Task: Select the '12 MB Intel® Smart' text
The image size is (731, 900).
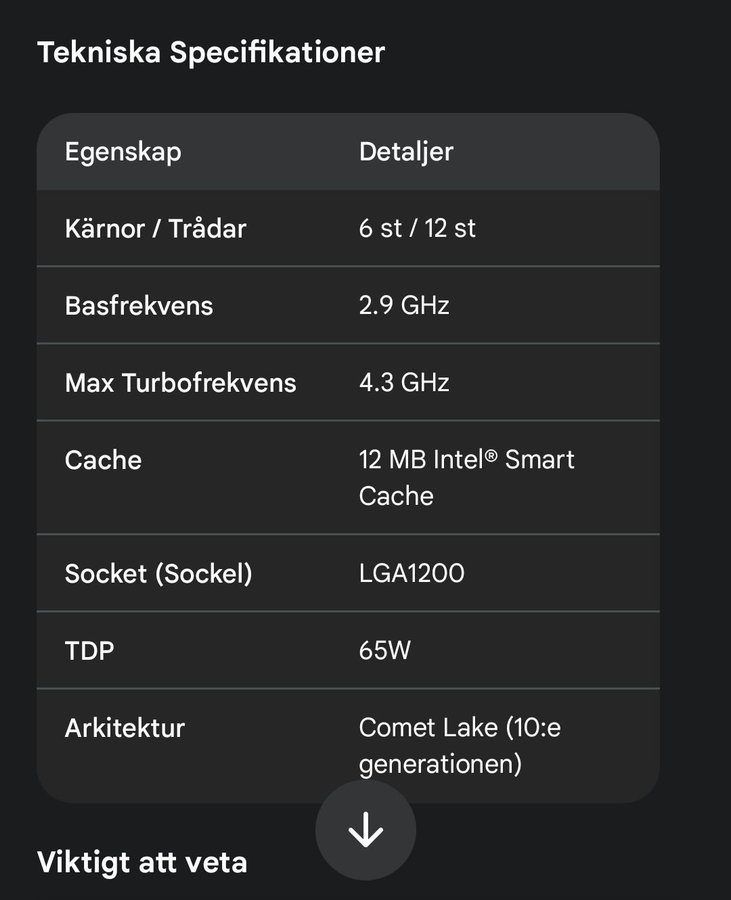Action: click(x=466, y=460)
